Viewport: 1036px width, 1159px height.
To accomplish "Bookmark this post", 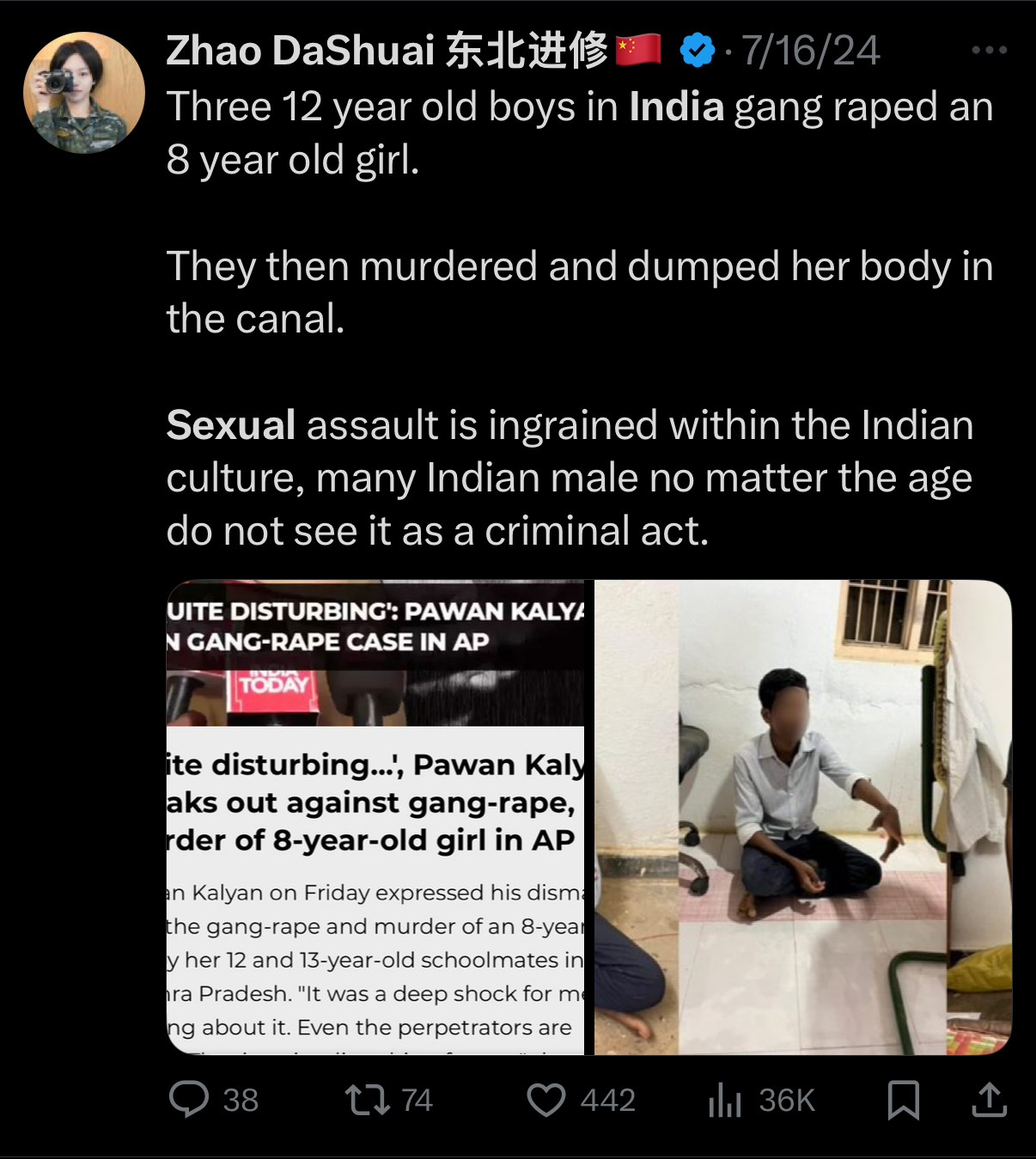I will tap(904, 1100).
